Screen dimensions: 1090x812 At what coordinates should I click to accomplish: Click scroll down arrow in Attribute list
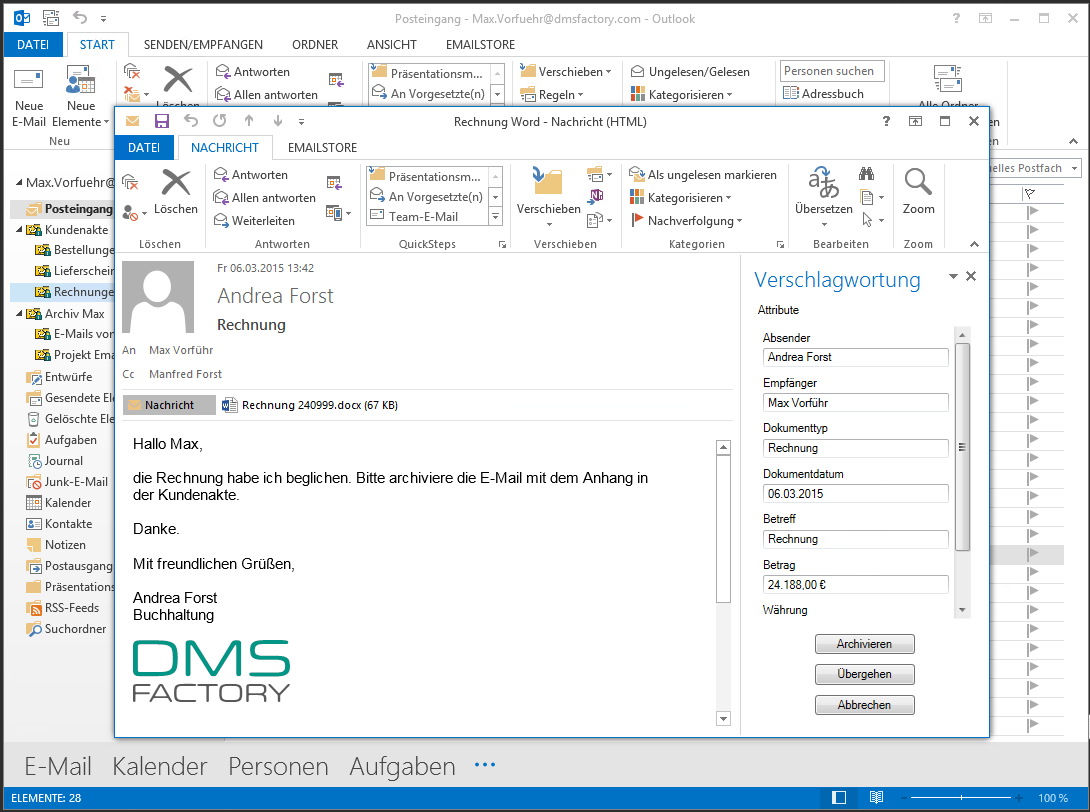point(962,610)
